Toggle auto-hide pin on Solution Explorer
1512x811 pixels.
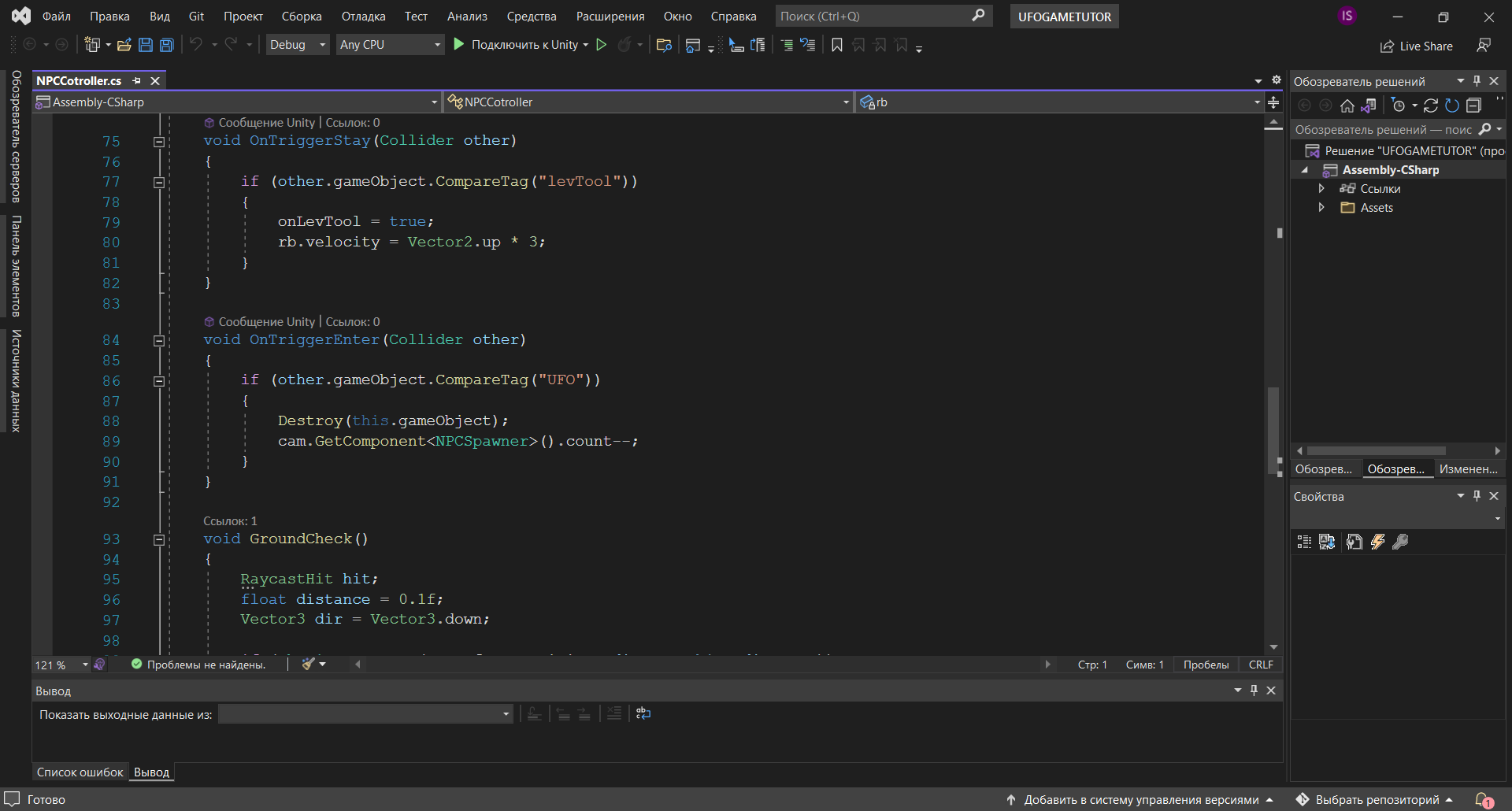(1477, 80)
